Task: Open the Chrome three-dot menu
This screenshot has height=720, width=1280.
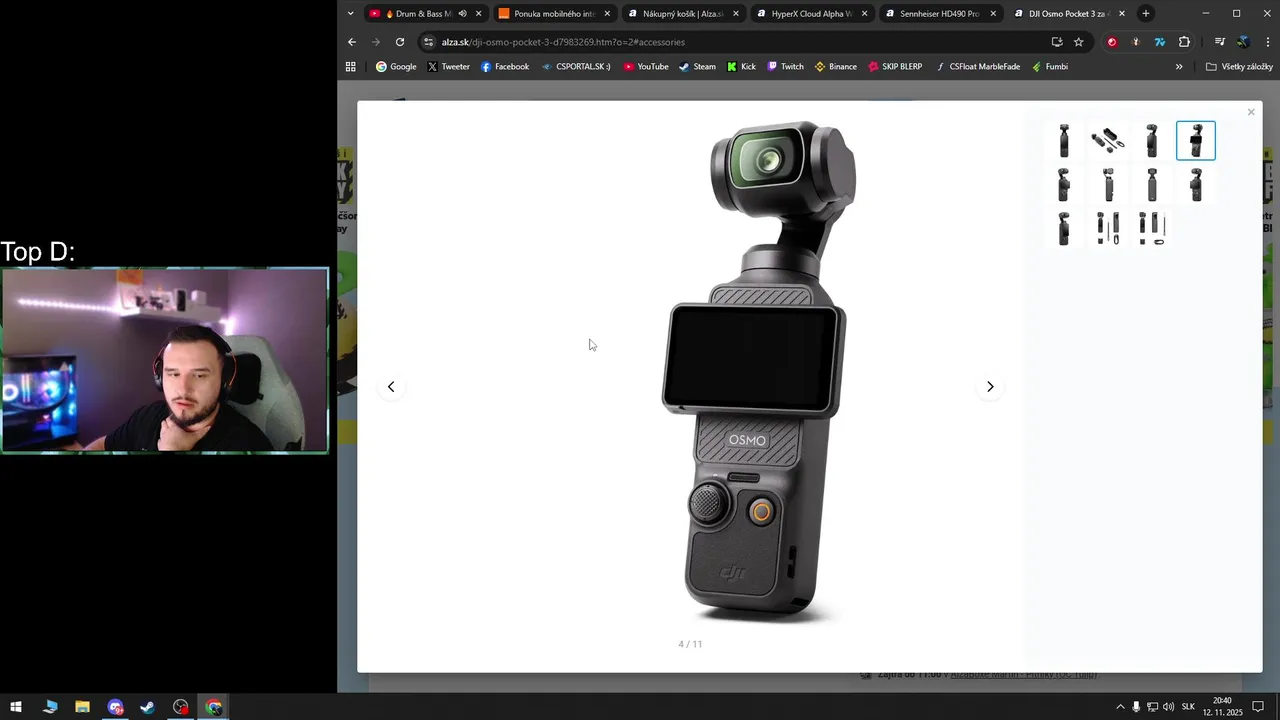Action: (x=1268, y=42)
